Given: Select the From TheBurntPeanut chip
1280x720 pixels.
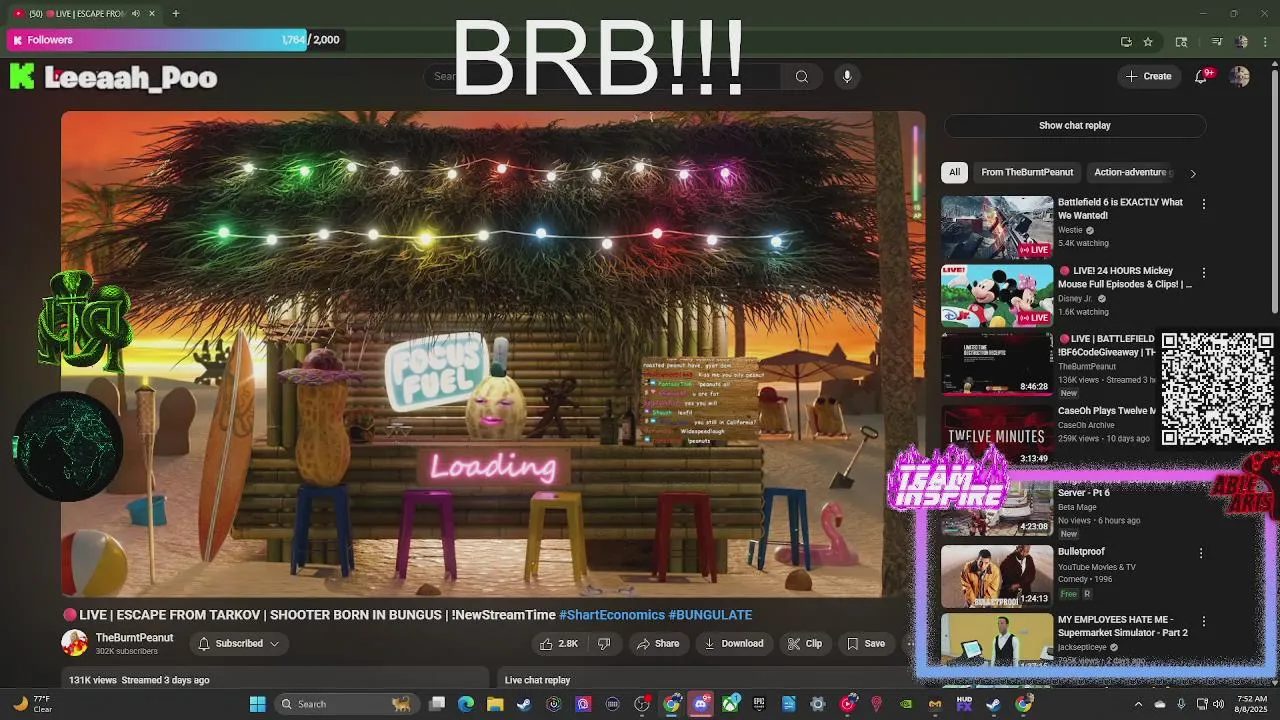Looking at the screenshot, I should (1027, 172).
